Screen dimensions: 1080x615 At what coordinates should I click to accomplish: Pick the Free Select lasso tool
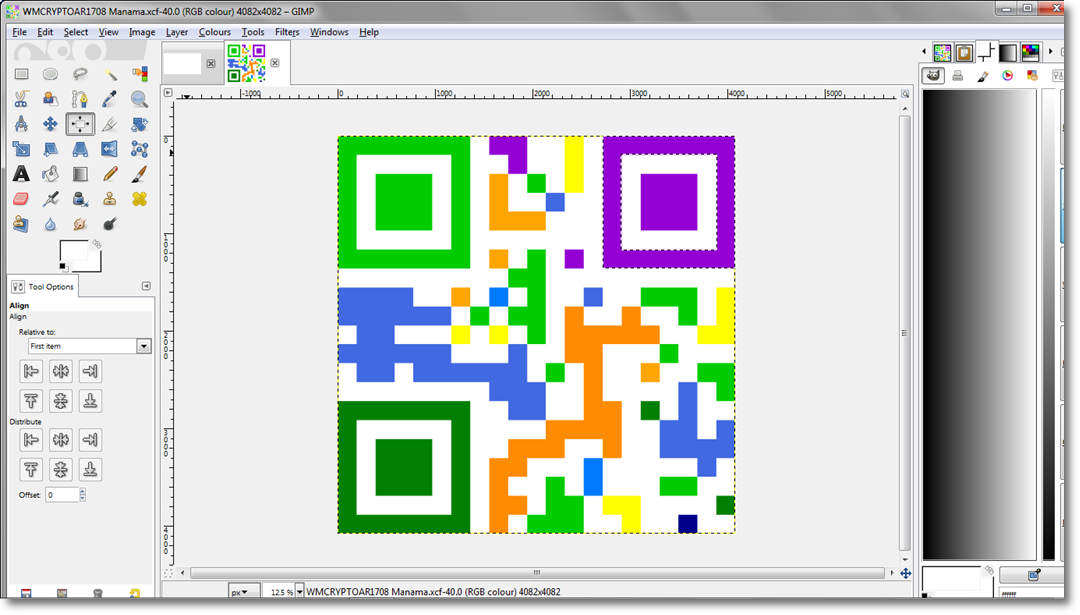[x=80, y=74]
